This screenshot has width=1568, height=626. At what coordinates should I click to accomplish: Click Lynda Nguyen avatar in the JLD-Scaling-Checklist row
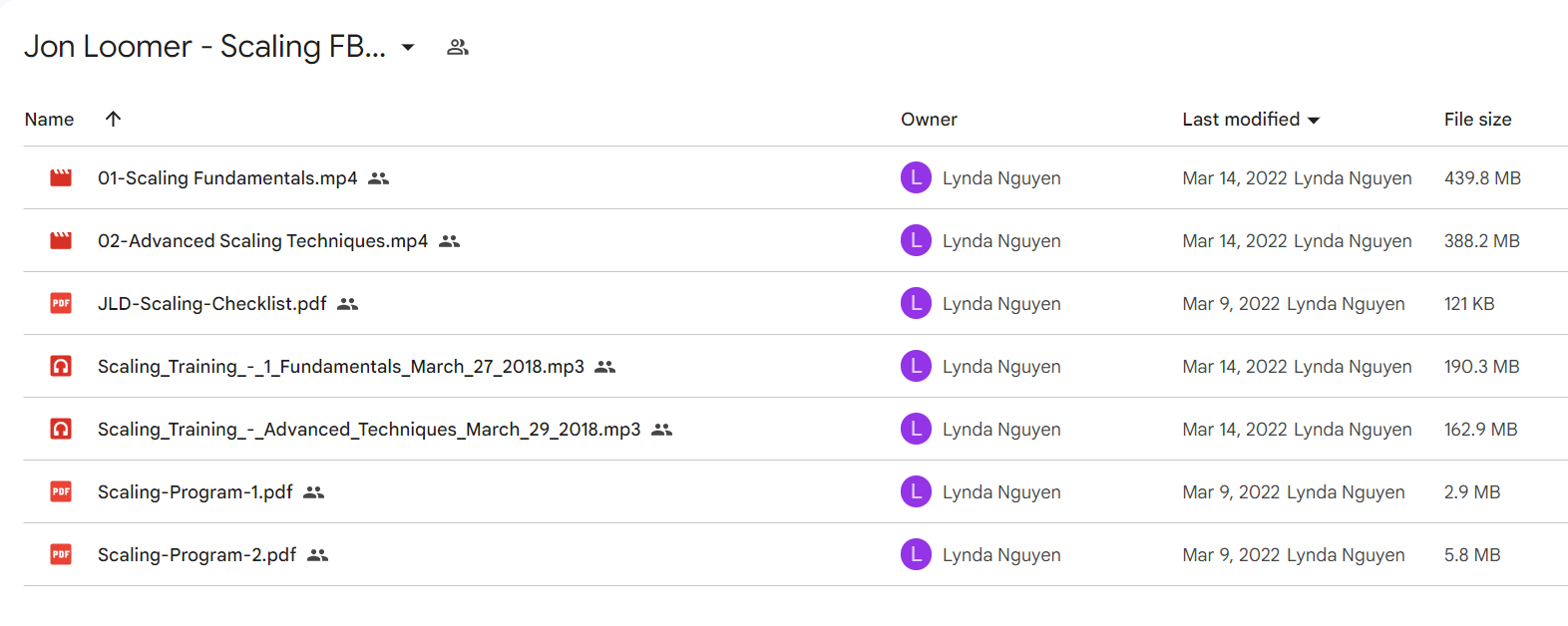click(916, 303)
